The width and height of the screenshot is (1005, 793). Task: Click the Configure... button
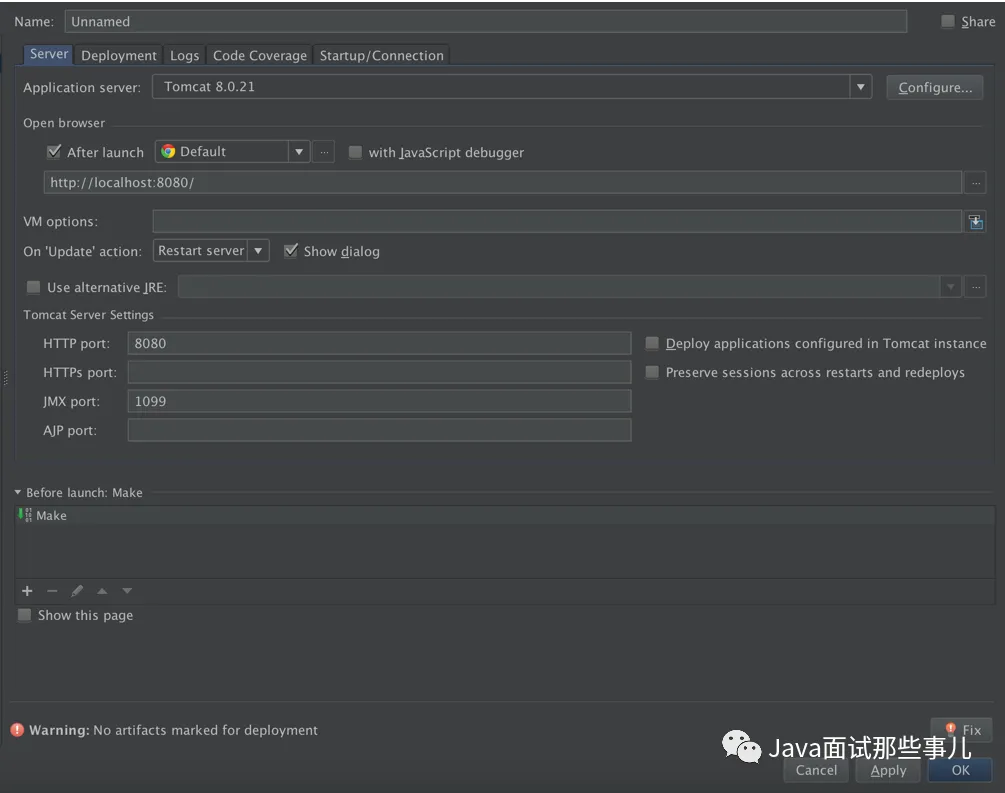pos(934,87)
